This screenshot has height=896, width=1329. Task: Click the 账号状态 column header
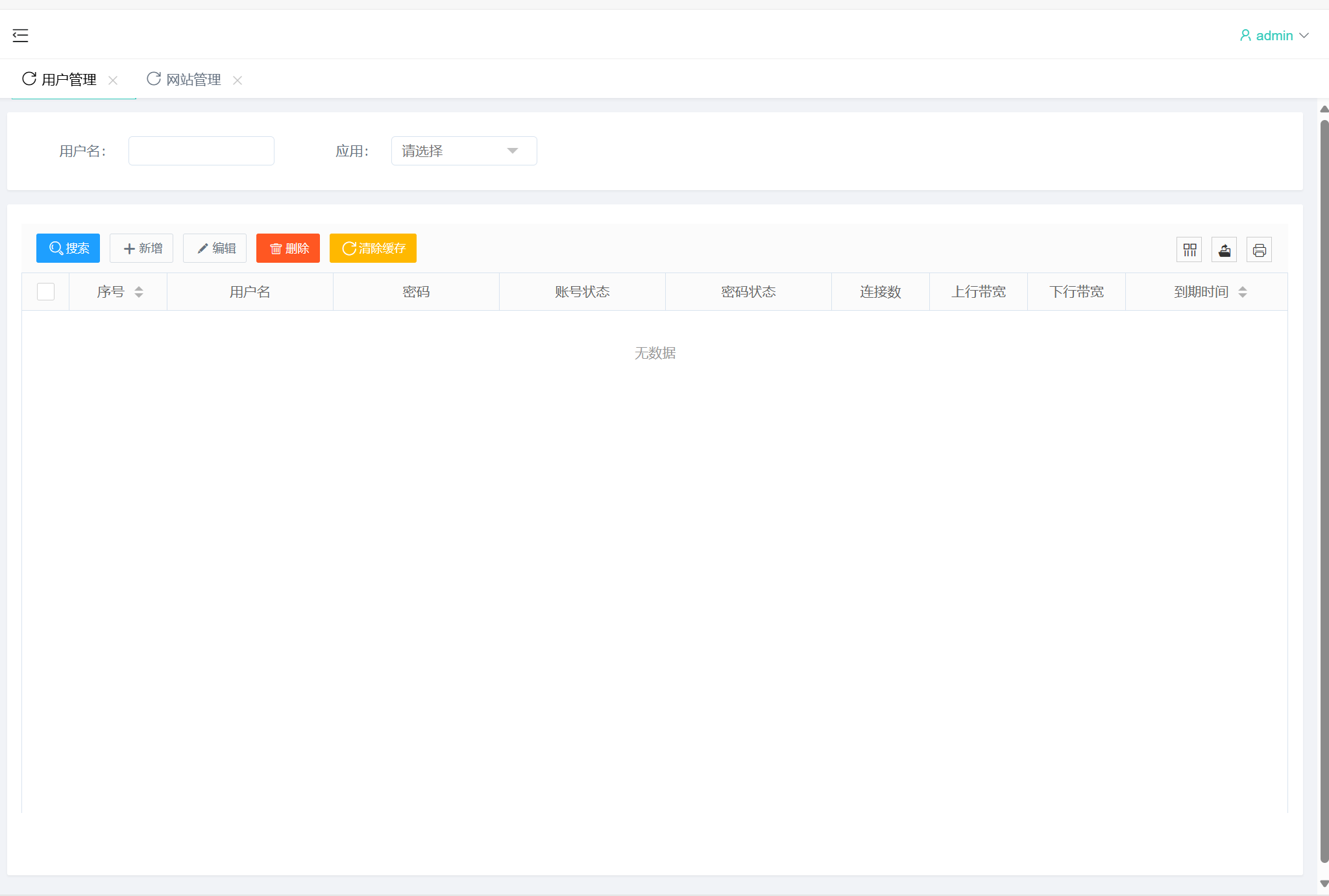(x=582, y=292)
